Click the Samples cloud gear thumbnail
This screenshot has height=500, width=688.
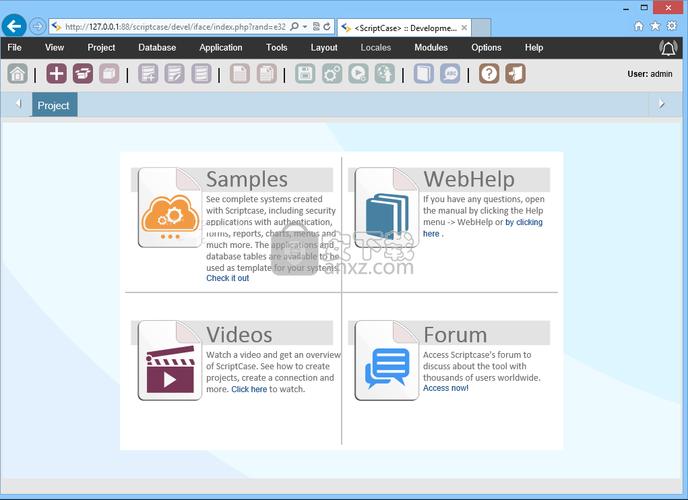(169, 208)
